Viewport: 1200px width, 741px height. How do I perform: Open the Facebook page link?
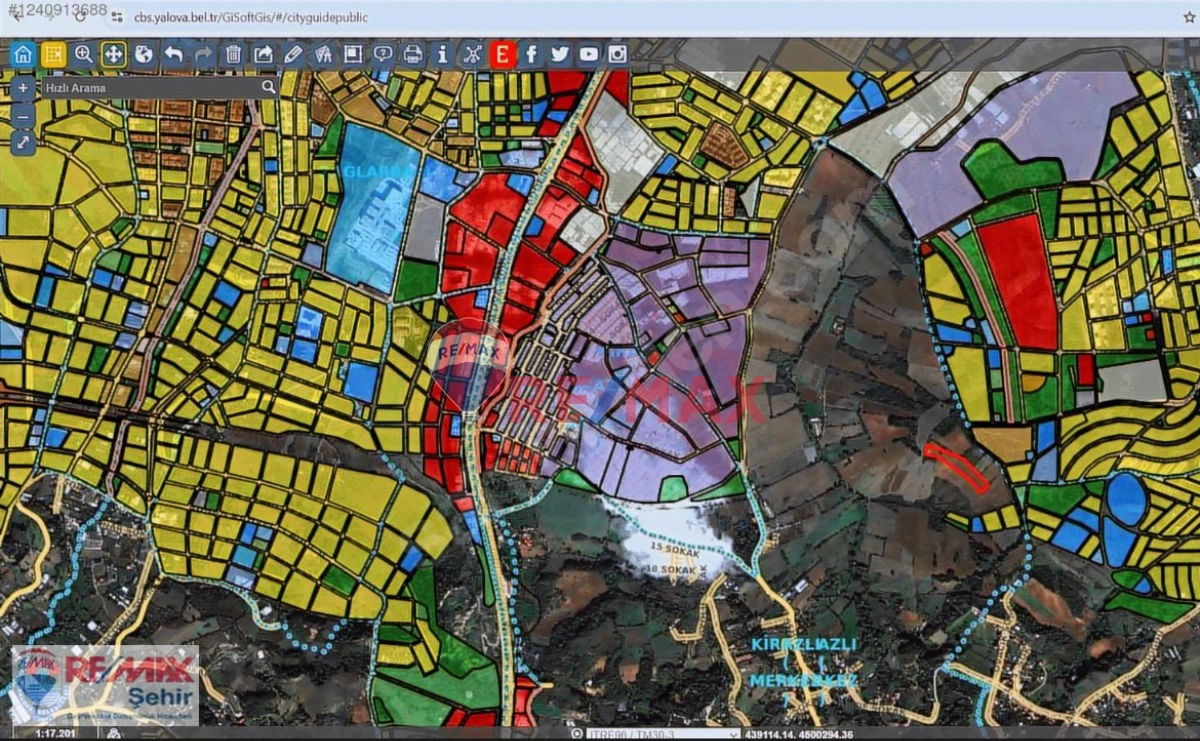tap(531, 54)
